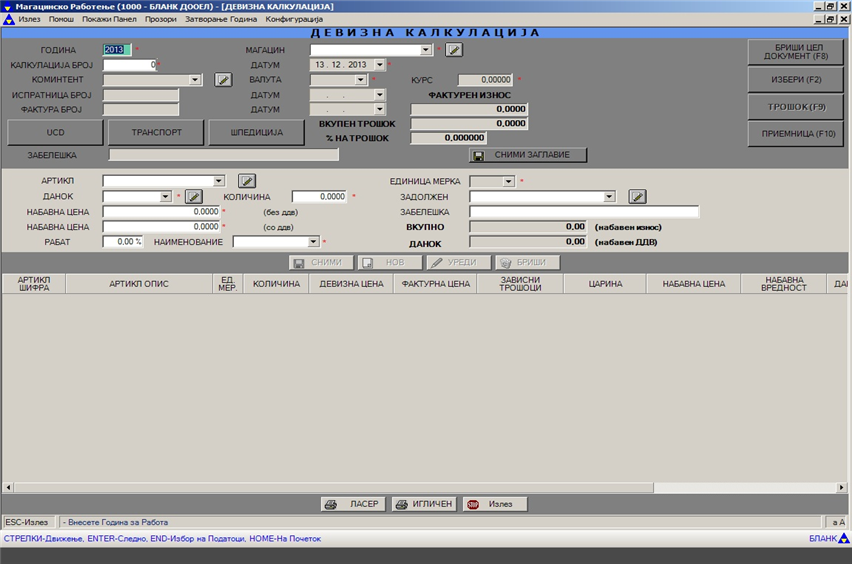The image size is (852, 564).
Task: Print using the ЛАСЕР printer button
Action: tap(352, 504)
